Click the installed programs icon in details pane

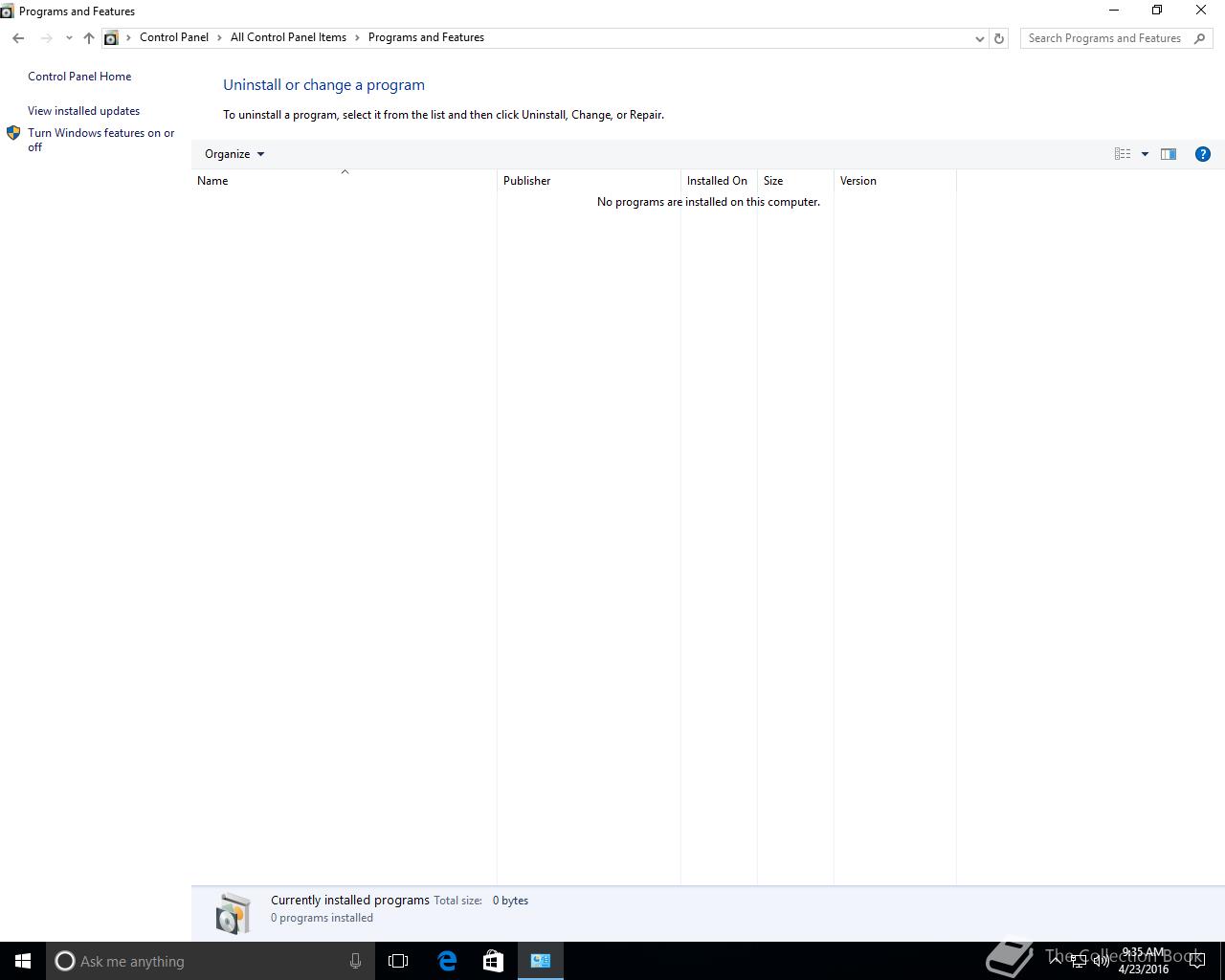(233, 913)
